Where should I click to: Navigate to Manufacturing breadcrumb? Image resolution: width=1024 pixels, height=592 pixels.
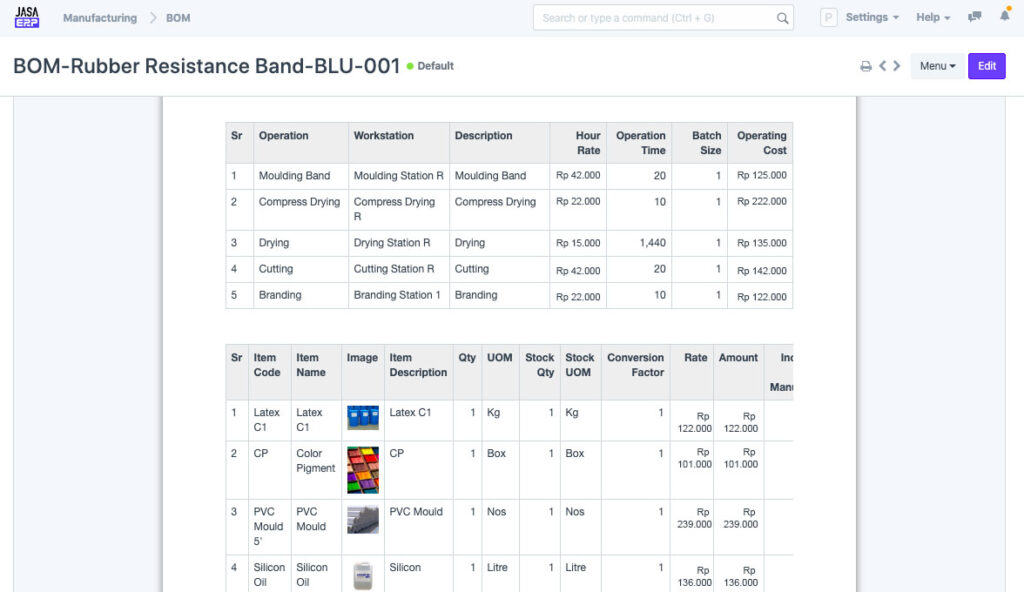pos(100,18)
